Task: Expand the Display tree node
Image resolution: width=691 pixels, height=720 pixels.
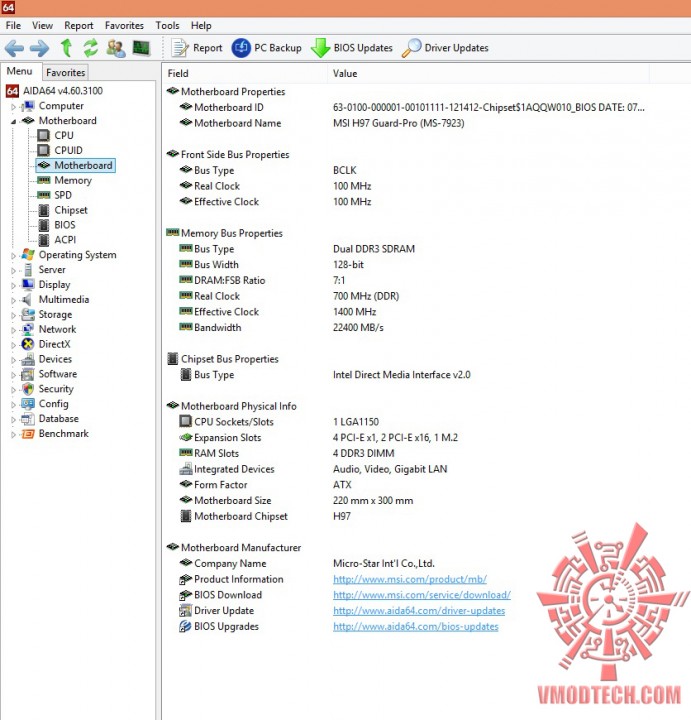Action: (13, 286)
